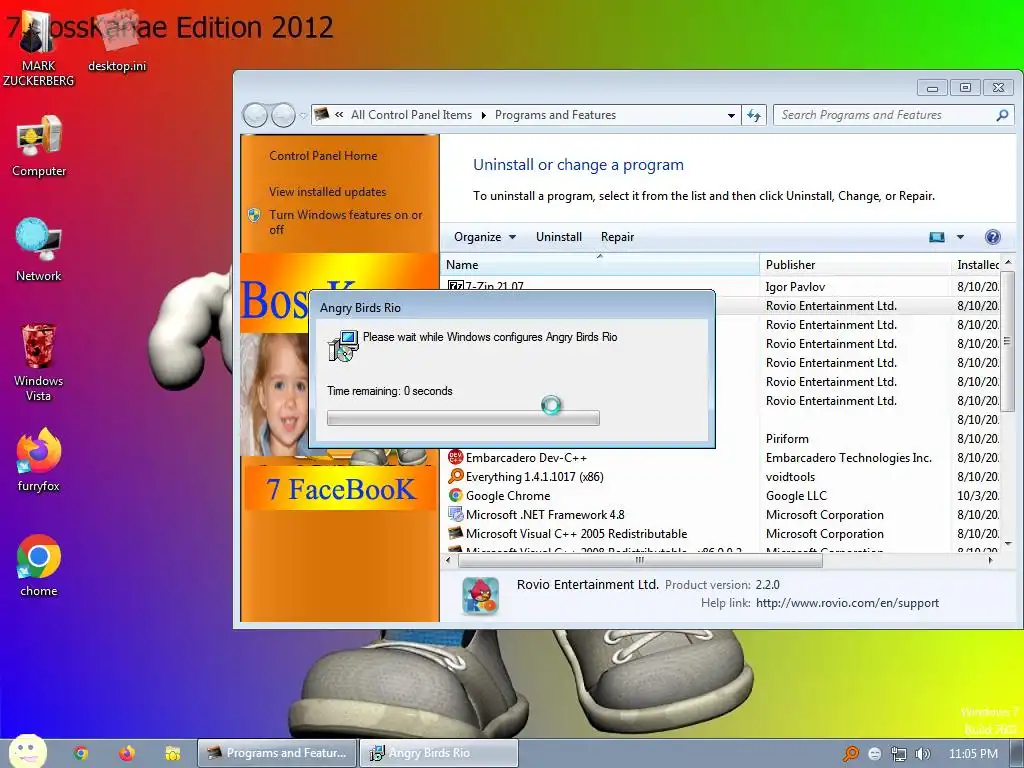The height and width of the screenshot is (768, 1024).
Task: Click the Angry Birds Rio installer progress bar
Action: pos(463,418)
